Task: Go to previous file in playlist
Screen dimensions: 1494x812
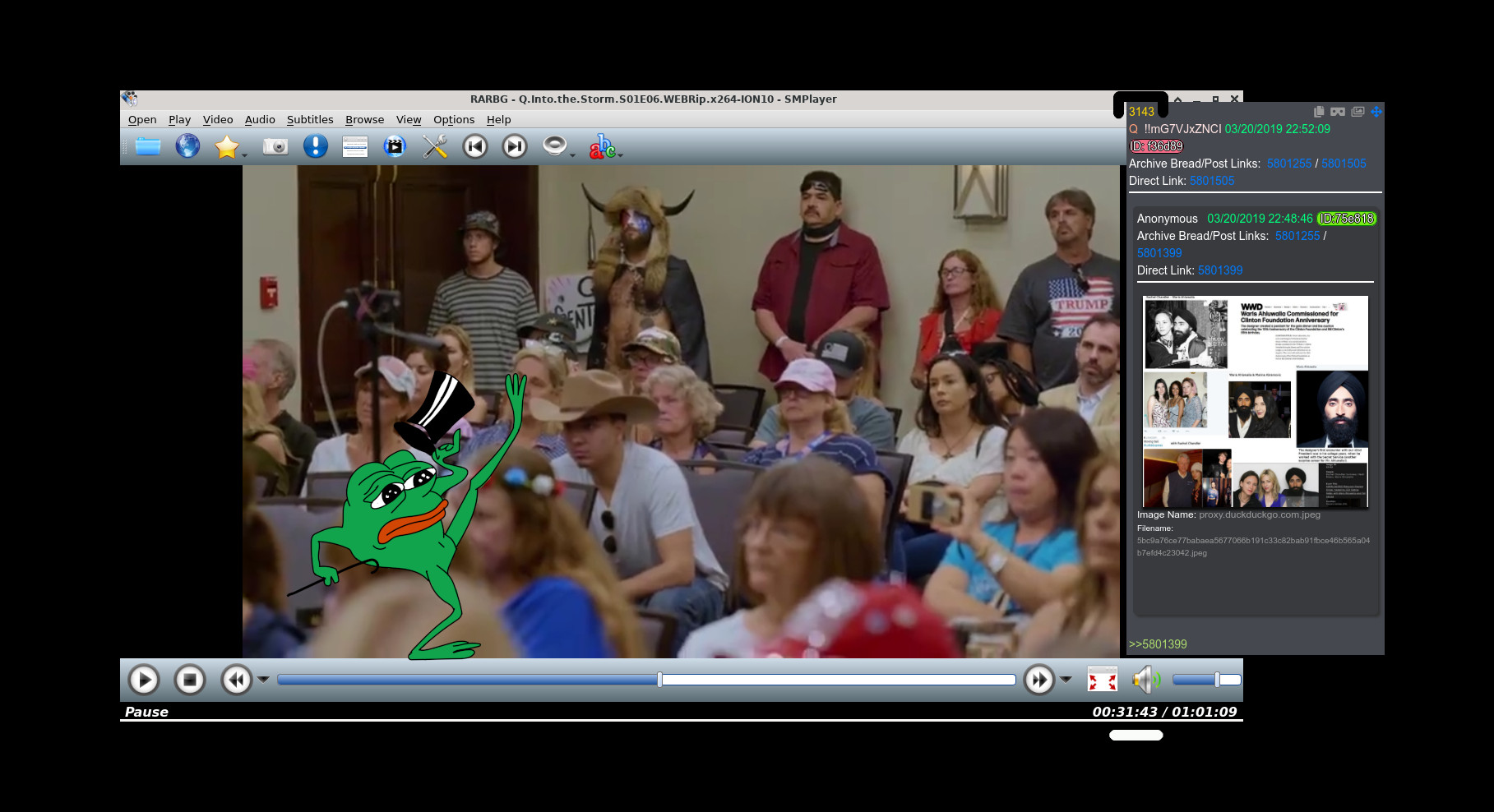Action: 474,147
